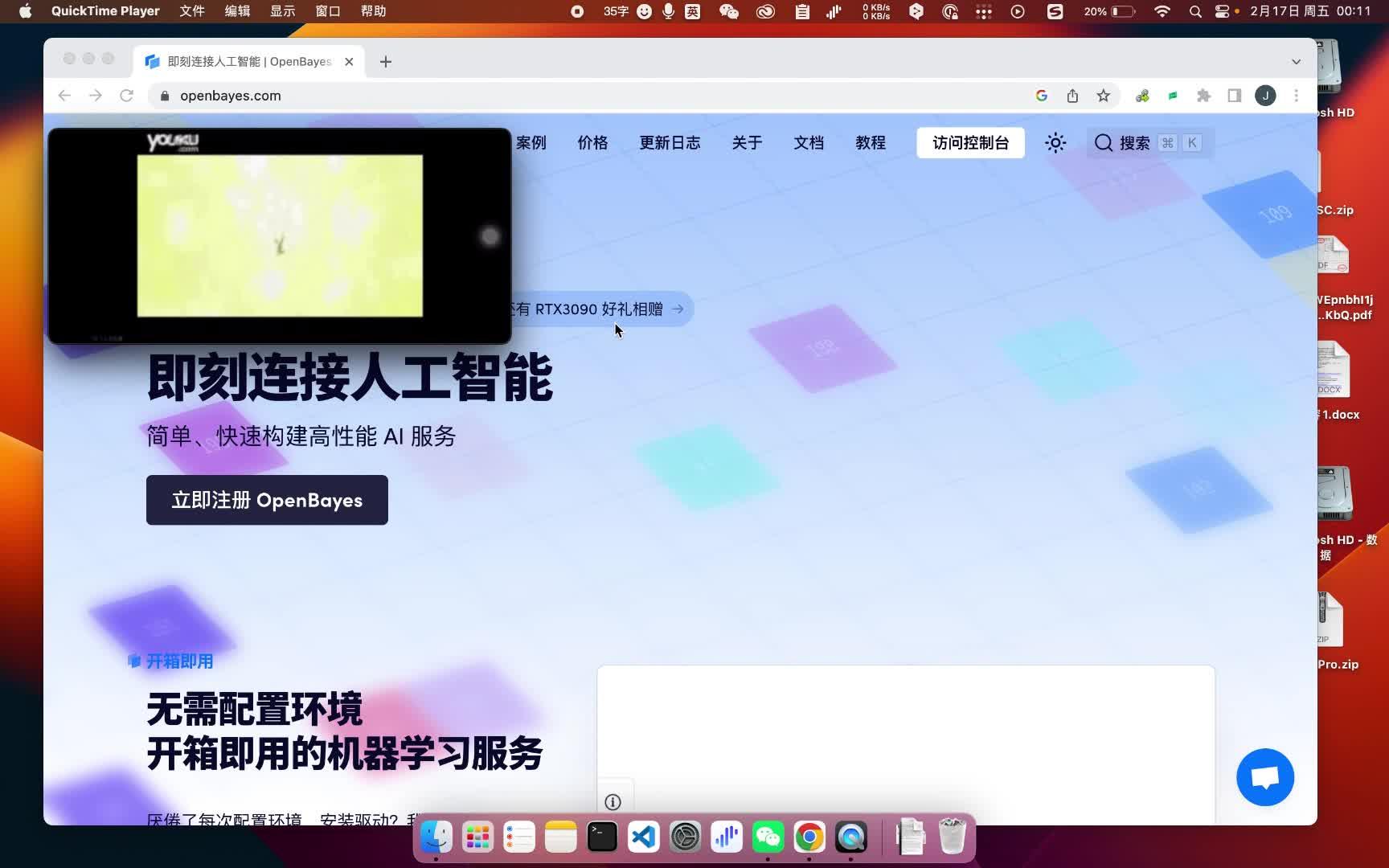The width and height of the screenshot is (1389, 868).
Task: Open Launchpad from the Dock
Action: (478, 837)
